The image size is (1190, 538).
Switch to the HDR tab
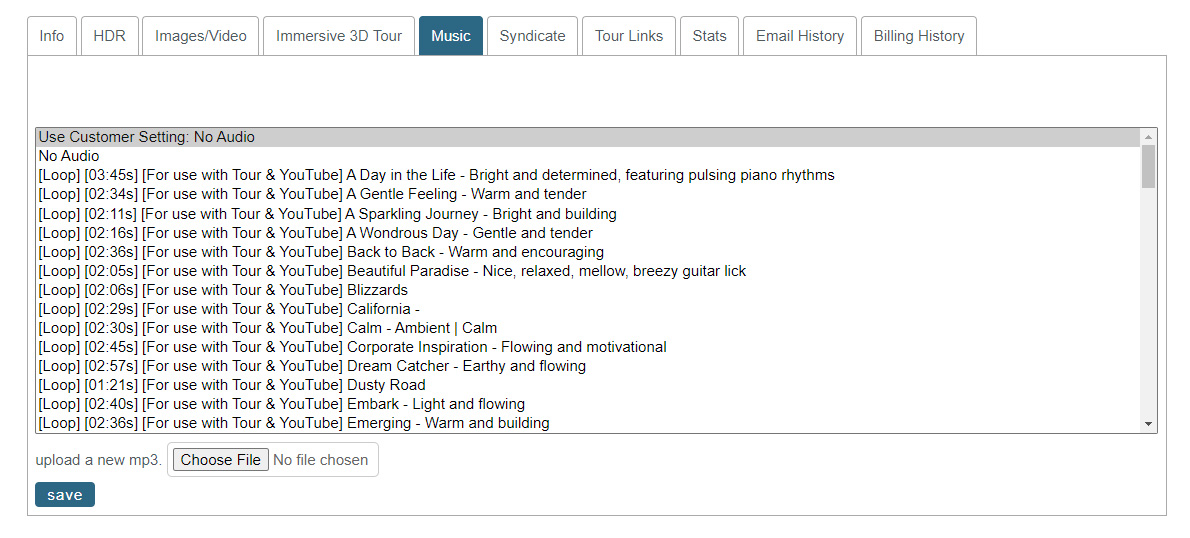pos(109,36)
